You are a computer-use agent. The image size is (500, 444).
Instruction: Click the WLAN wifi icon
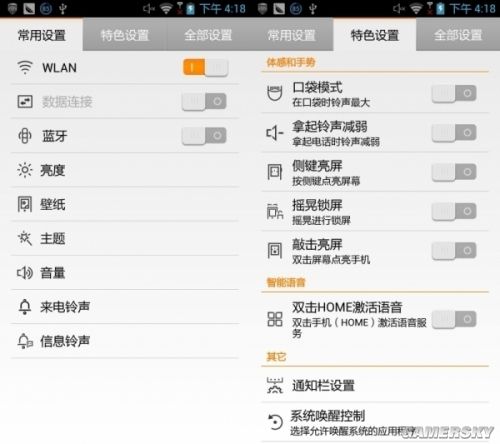point(25,68)
